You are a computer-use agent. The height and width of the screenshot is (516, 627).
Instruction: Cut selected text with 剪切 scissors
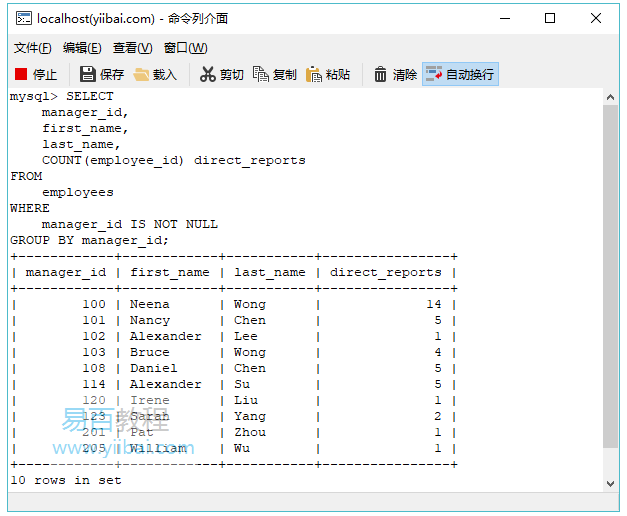pos(222,74)
